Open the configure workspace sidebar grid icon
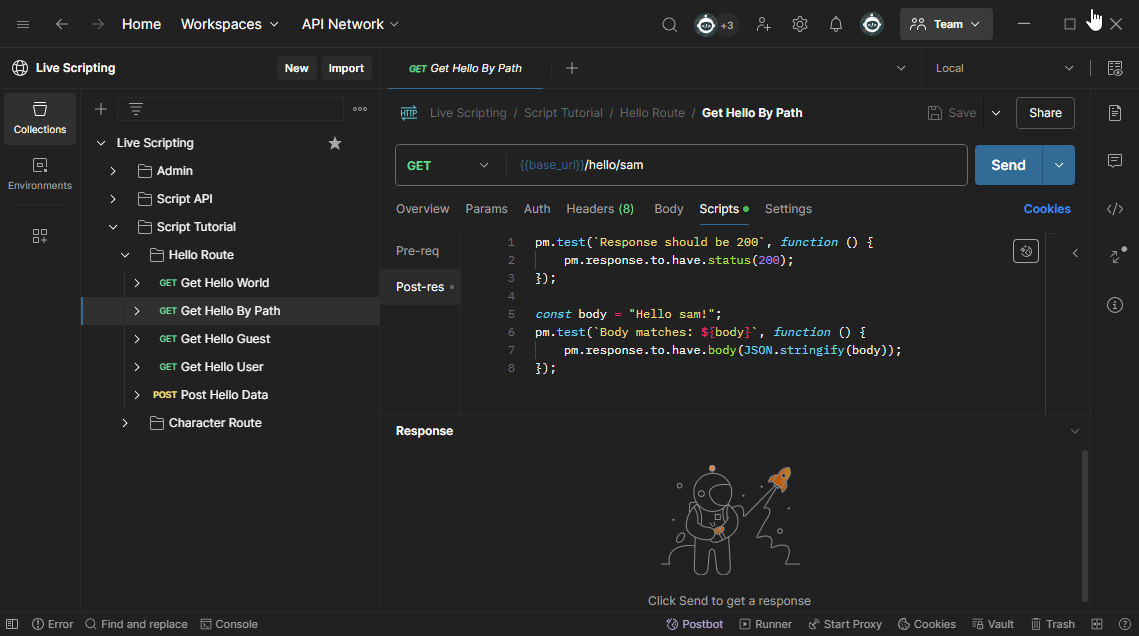 [40, 236]
